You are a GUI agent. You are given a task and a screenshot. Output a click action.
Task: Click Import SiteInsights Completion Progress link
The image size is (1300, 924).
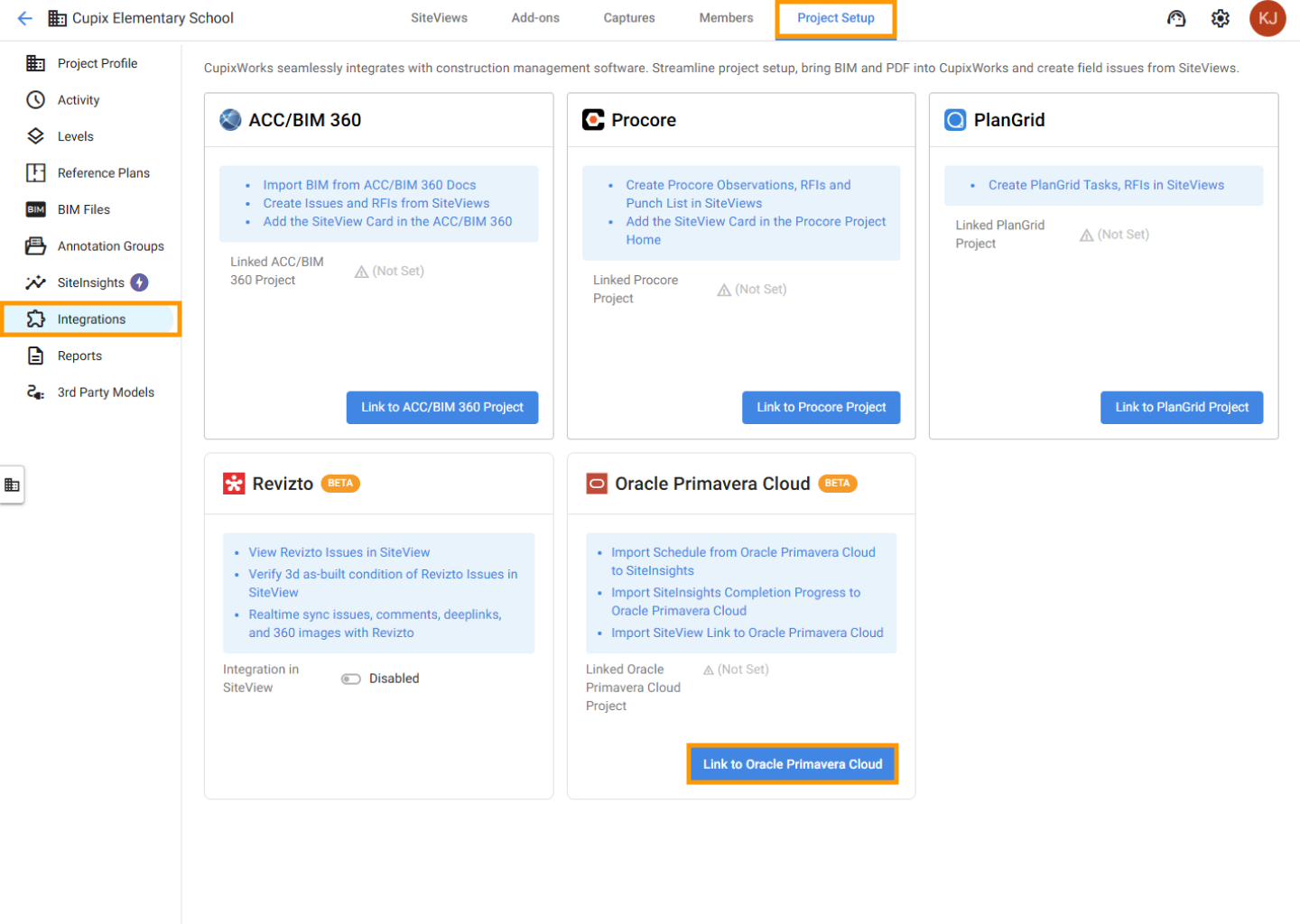(x=736, y=602)
